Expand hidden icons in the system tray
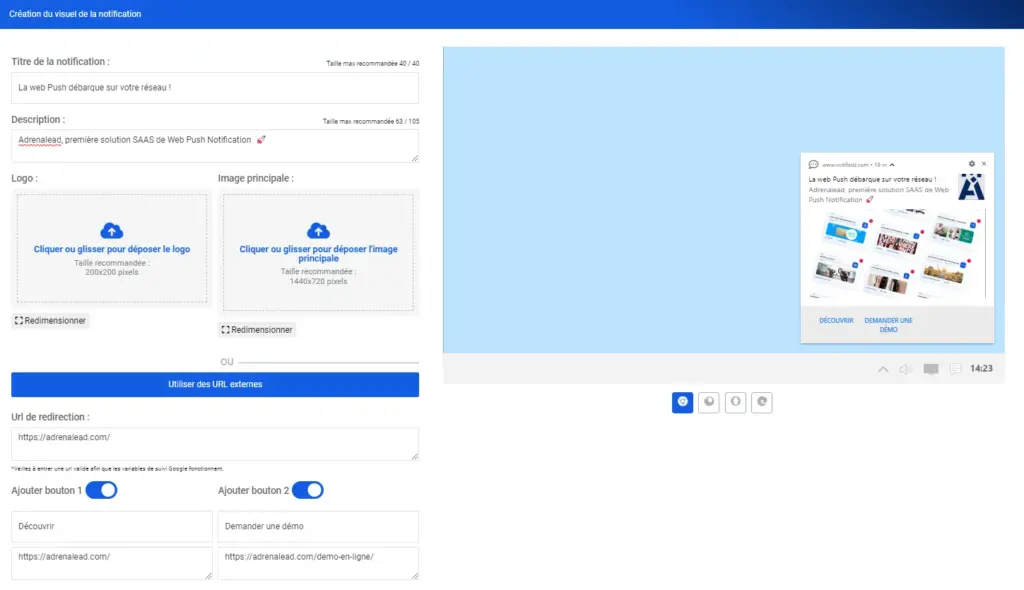Image resolution: width=1024 pixels, height=590 pixels. click(883, 369)
